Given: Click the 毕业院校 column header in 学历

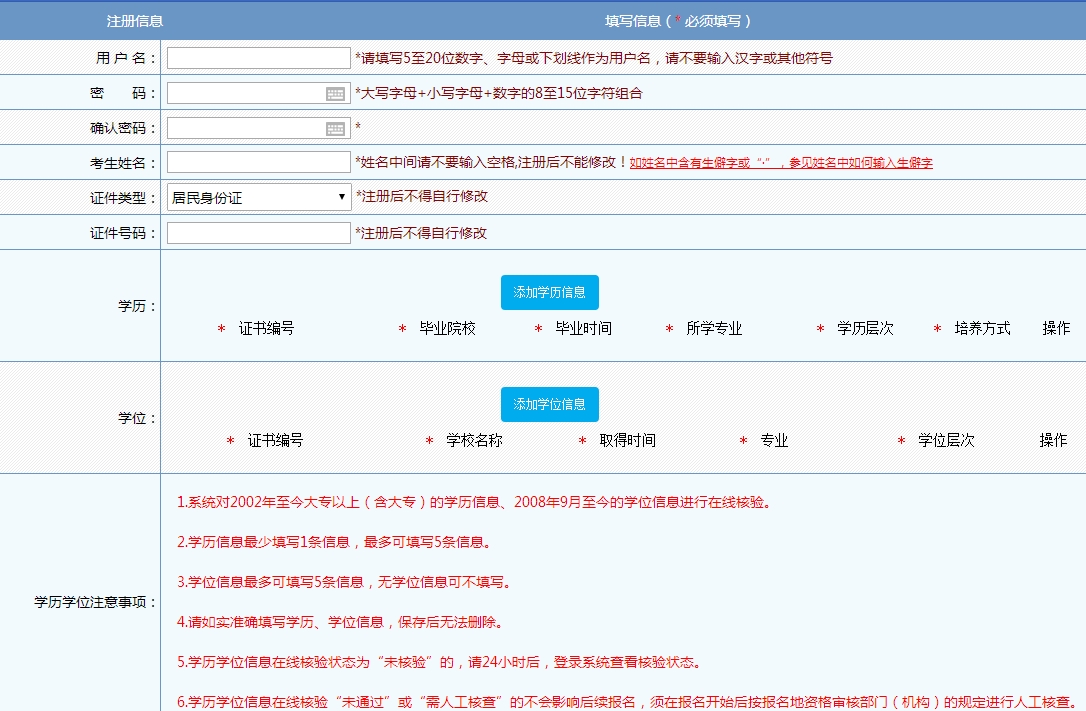Looking at the screenshot, I should click(x=447, y=329).
